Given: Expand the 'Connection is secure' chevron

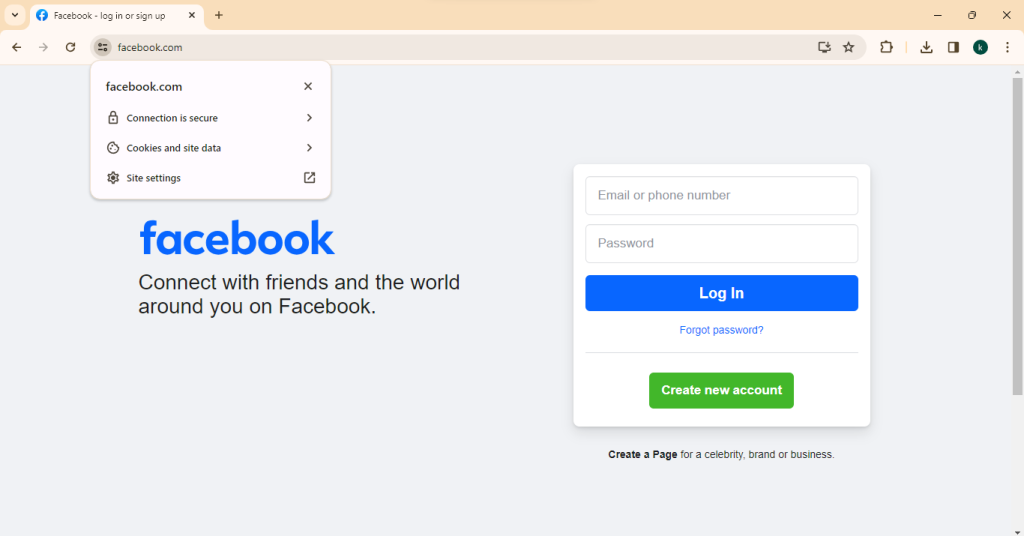Looking at the screenshot, I should tap(309, 118).
